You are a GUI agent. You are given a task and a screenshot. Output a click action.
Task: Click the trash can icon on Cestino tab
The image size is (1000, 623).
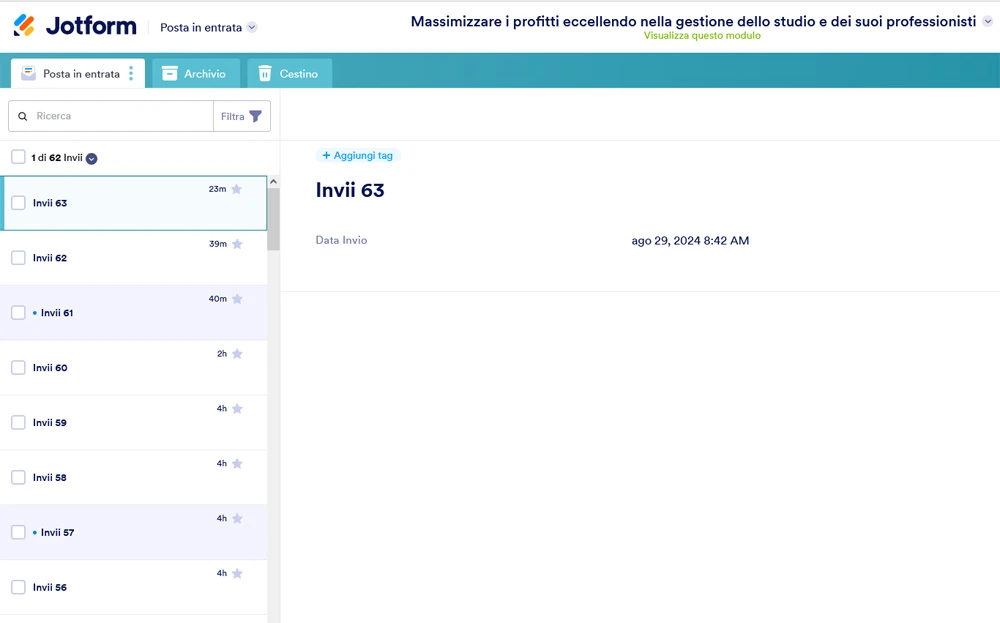point(264,73)
